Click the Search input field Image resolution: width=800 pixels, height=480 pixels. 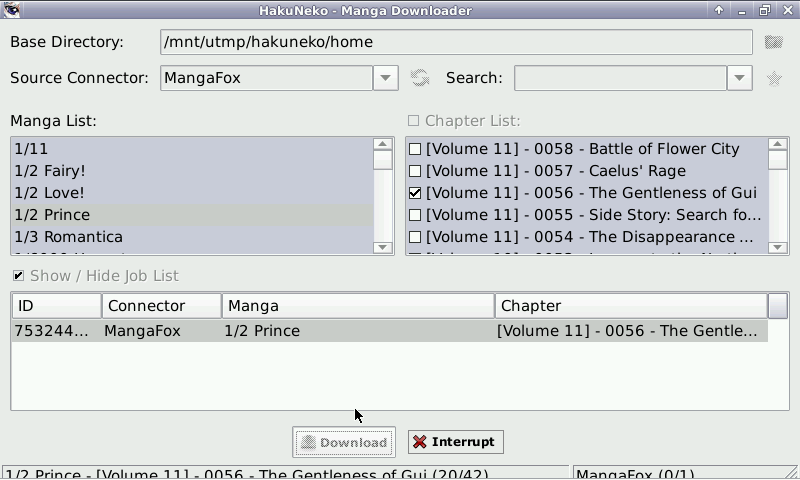(x=620, y=78)
